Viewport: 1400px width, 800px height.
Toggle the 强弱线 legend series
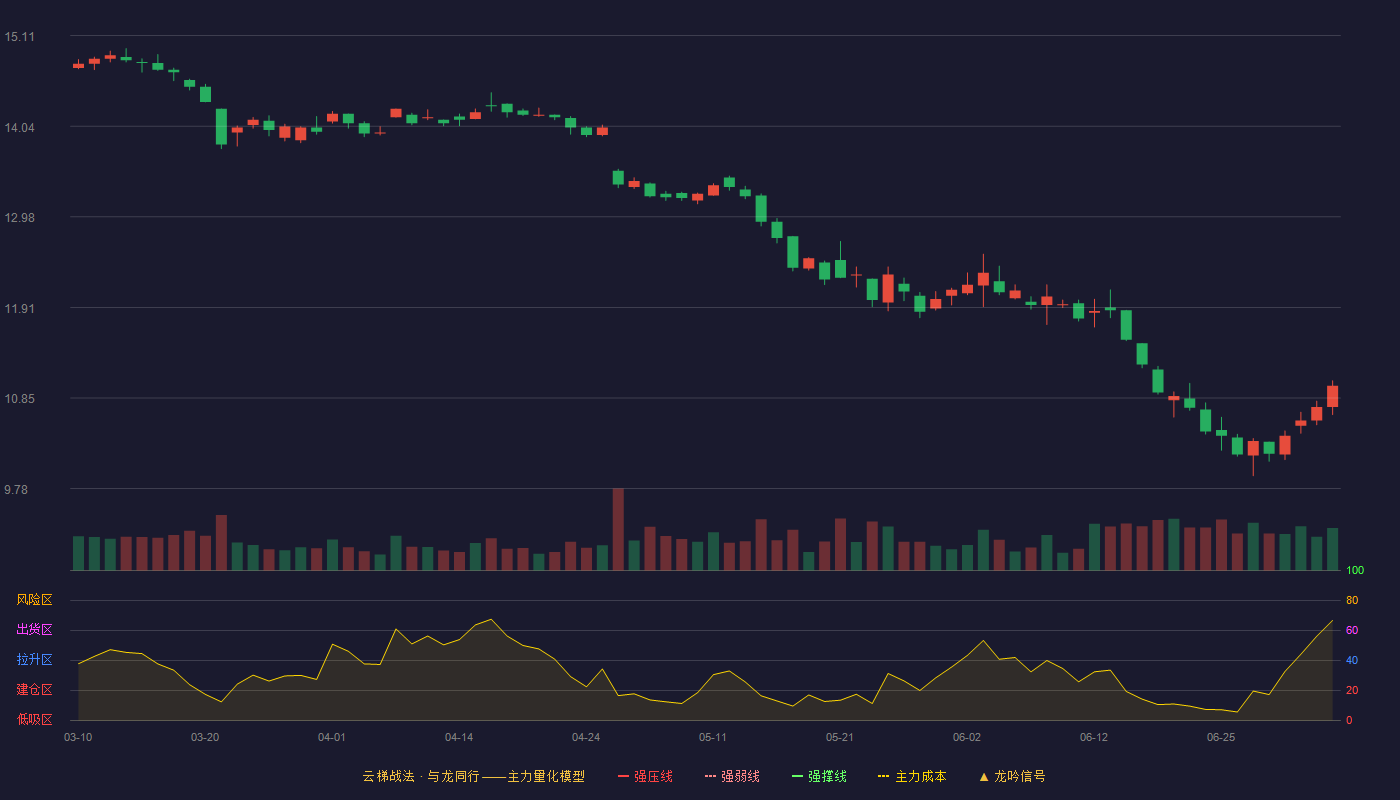pyautogui.click(x=732, y=776)
